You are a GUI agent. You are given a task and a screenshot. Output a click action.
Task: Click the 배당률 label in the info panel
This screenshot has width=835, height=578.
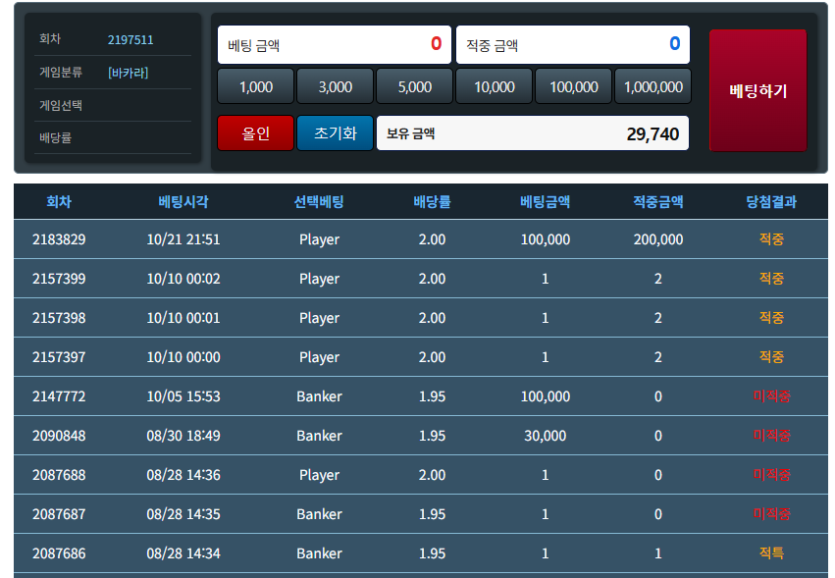point(55,138)
